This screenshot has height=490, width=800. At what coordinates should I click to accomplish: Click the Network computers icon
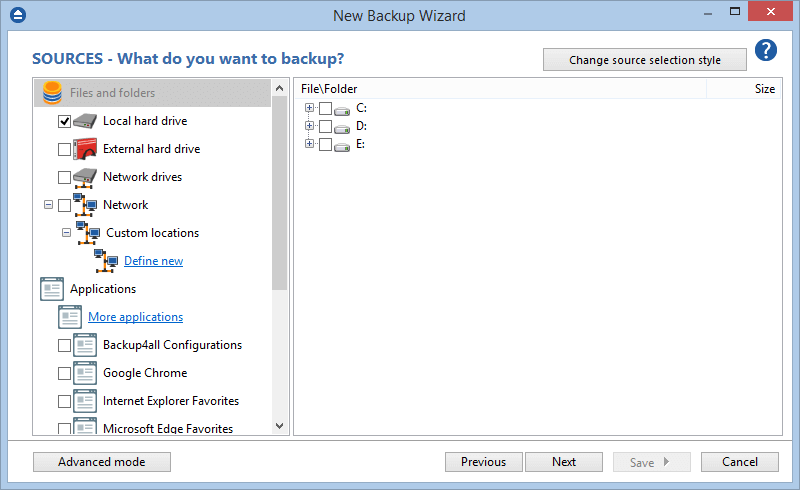85,205
